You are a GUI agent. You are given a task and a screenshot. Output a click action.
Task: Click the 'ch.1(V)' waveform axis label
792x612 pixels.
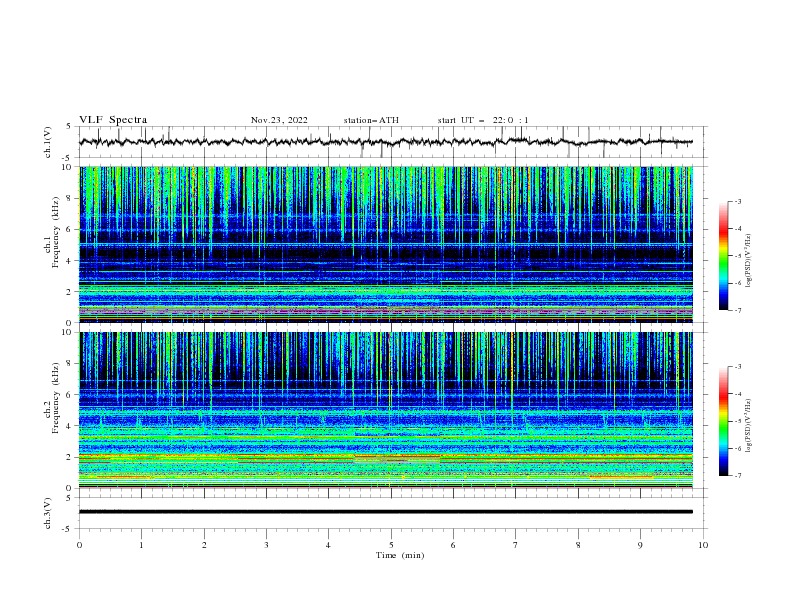[x=48, y=142]
